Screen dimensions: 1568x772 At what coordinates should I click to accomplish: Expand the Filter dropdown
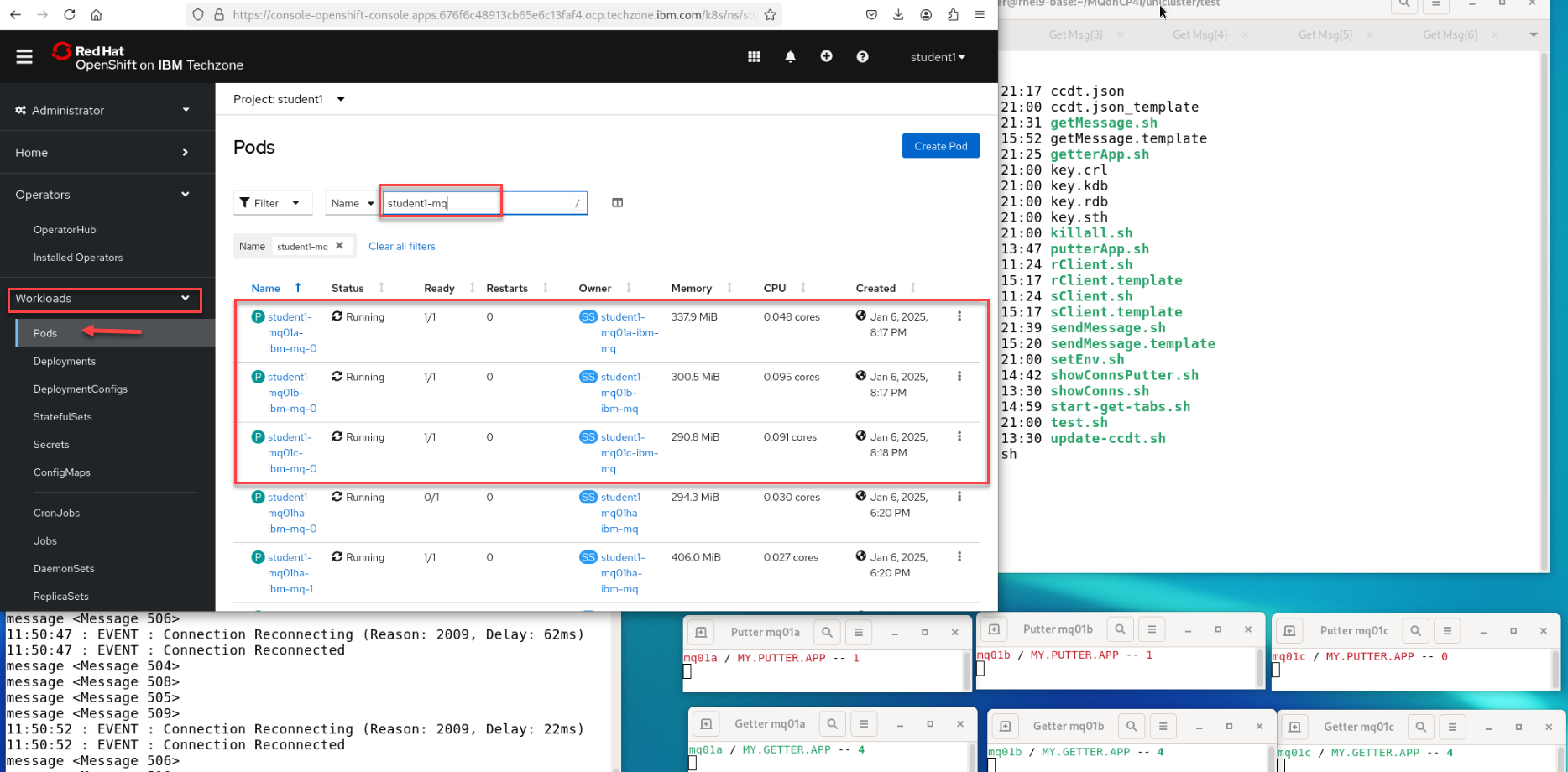pyautogui.click(x=271, y=203)
